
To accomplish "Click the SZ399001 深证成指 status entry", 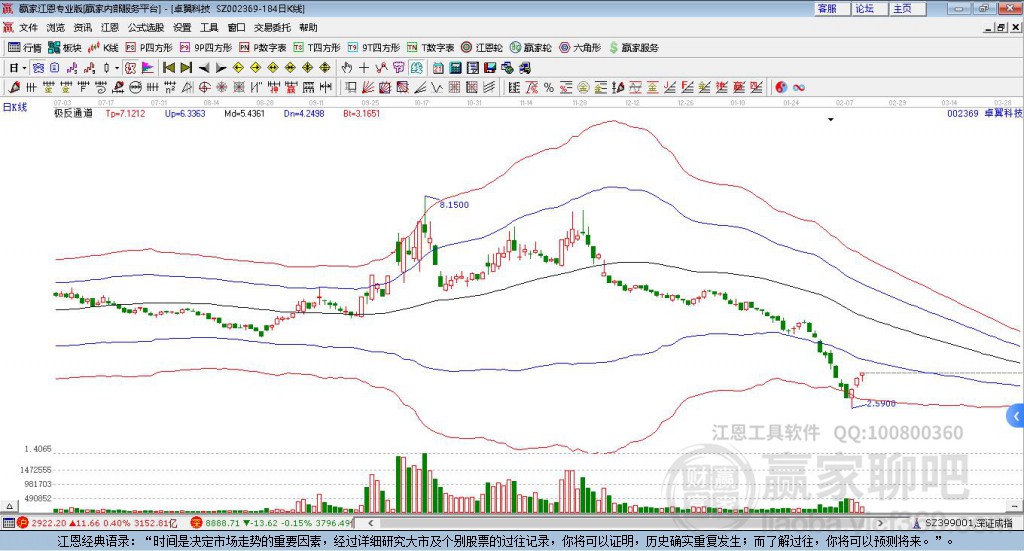I will coord(968,523).
